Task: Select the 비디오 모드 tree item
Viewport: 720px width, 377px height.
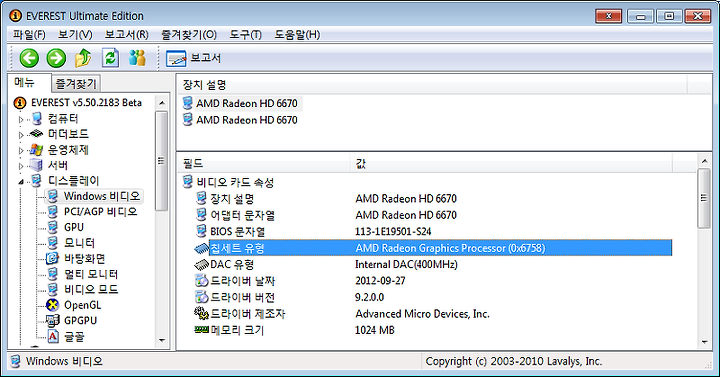Action: 91,289
